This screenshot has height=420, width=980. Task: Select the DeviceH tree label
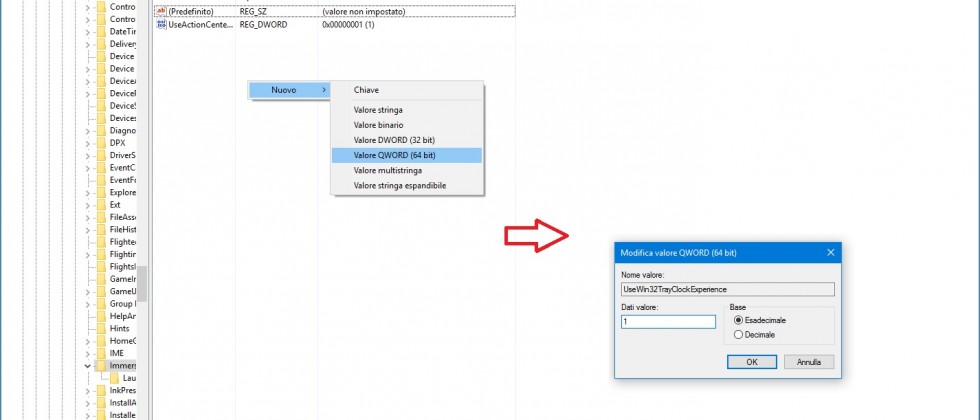pyautogui.click(x=122, y=93)
